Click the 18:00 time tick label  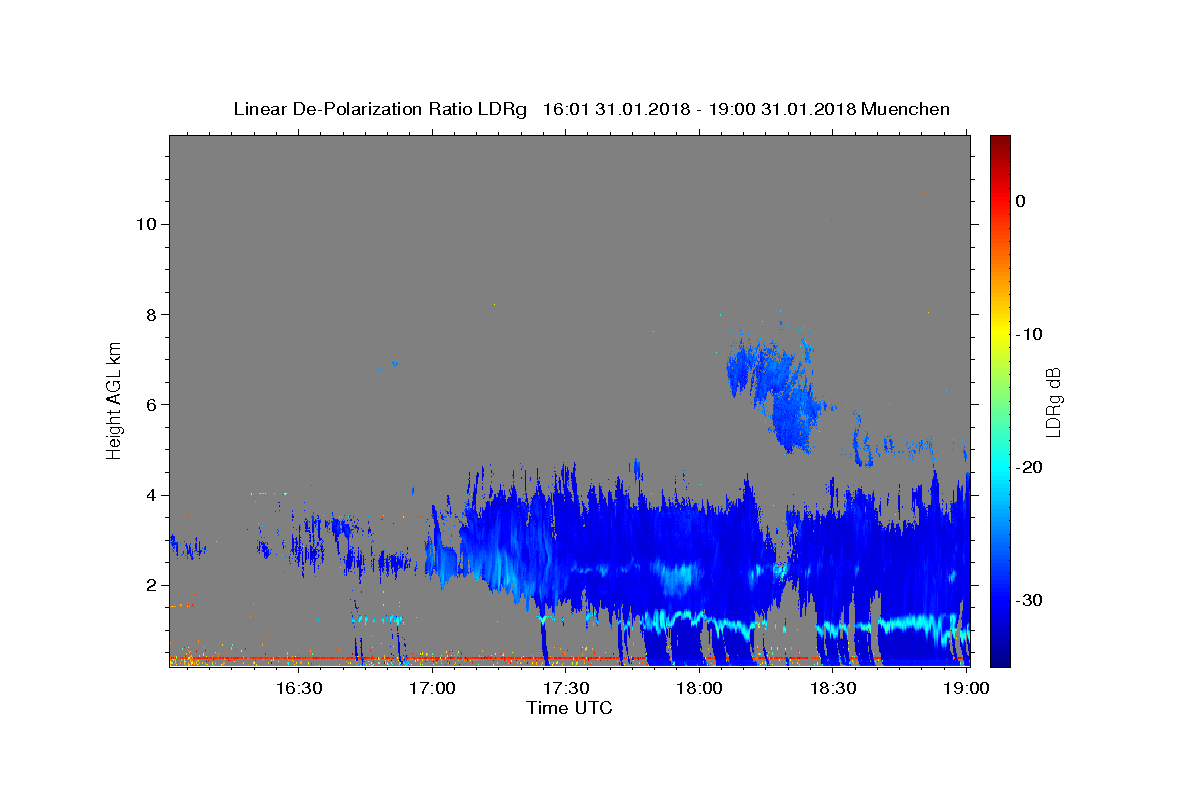pyautogui.click(x=700, y=688)
